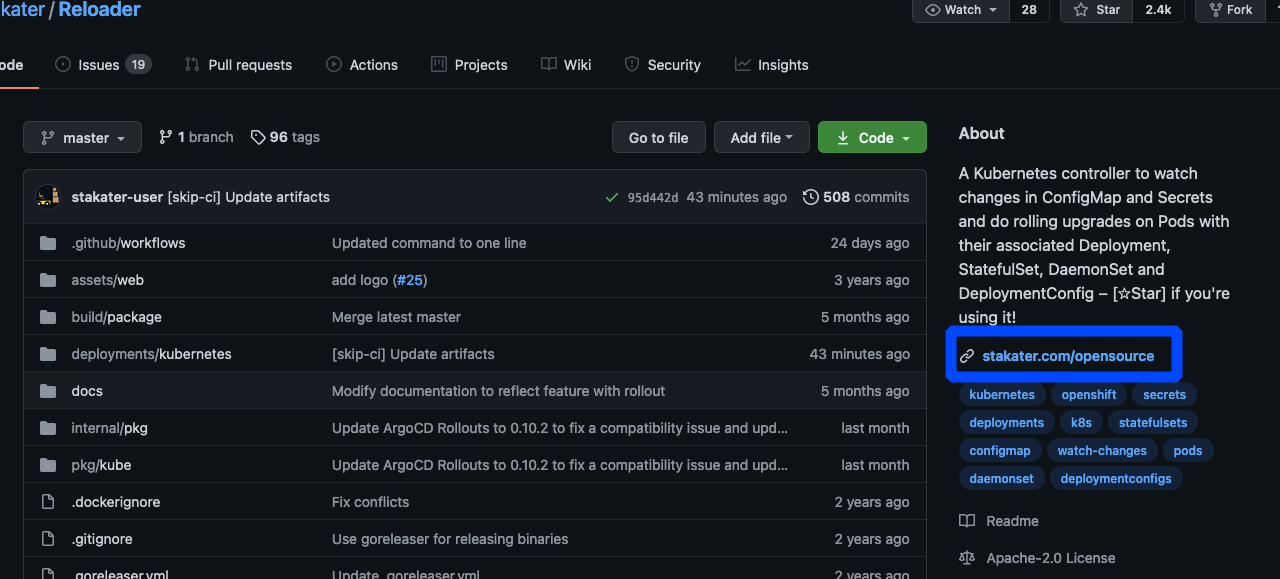This screenshot has height=579, width=1280.
Task: Expand the green Code download menu
Action: click(x=872, y=136)
